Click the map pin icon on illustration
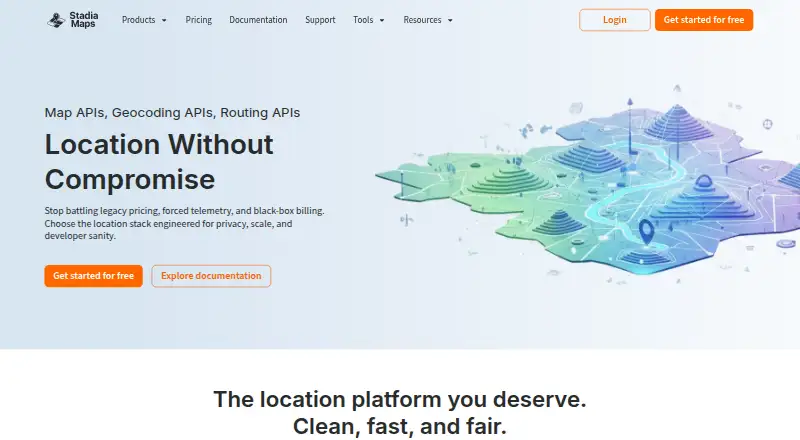 coord(646,231)
